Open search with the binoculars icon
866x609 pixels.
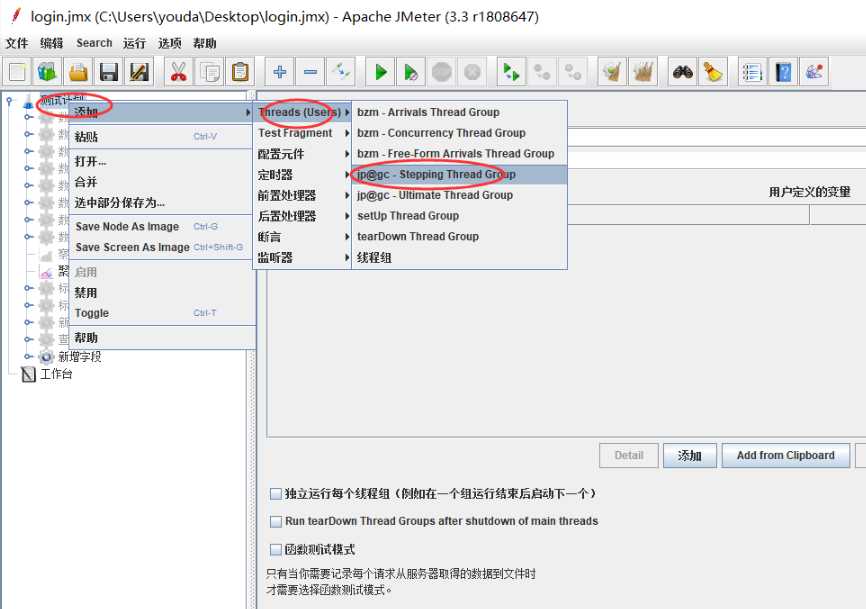[x=683, y=72]
